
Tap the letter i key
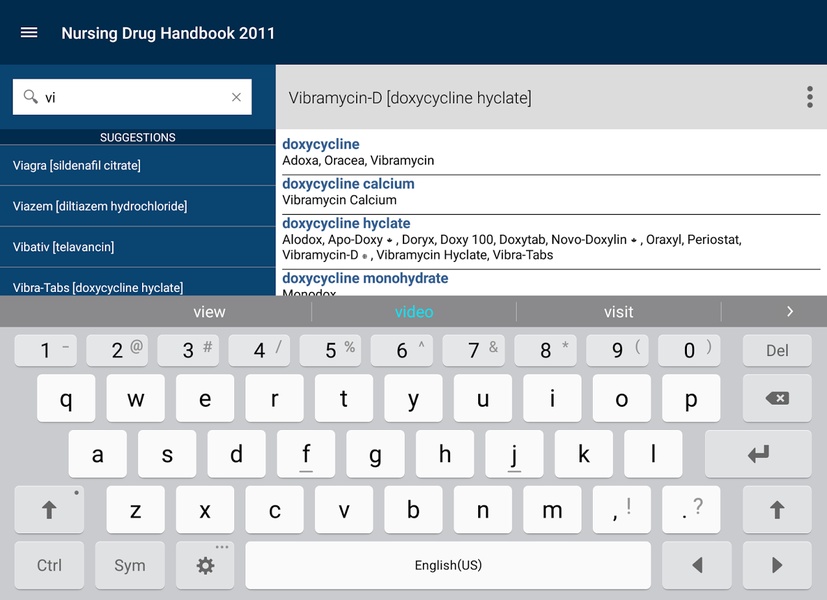tap(552, 398)
